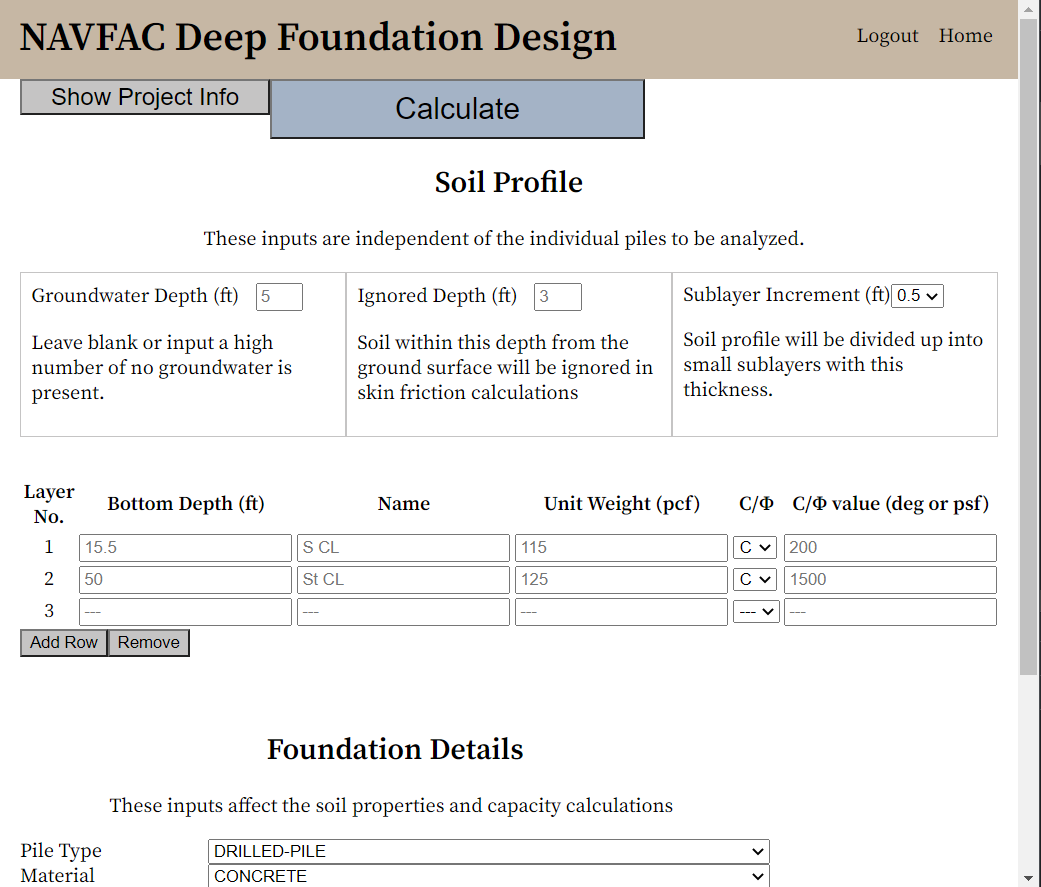Open the Sublayer Increment dropdown

tap(918, 295)
